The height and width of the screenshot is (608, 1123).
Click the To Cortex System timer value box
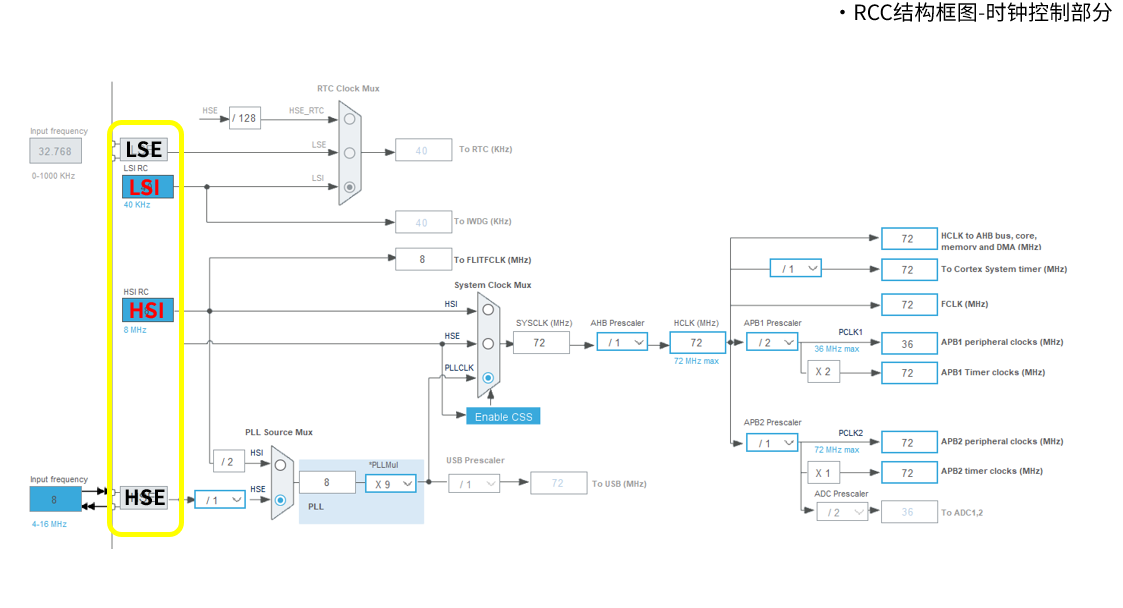coord(909,269)
